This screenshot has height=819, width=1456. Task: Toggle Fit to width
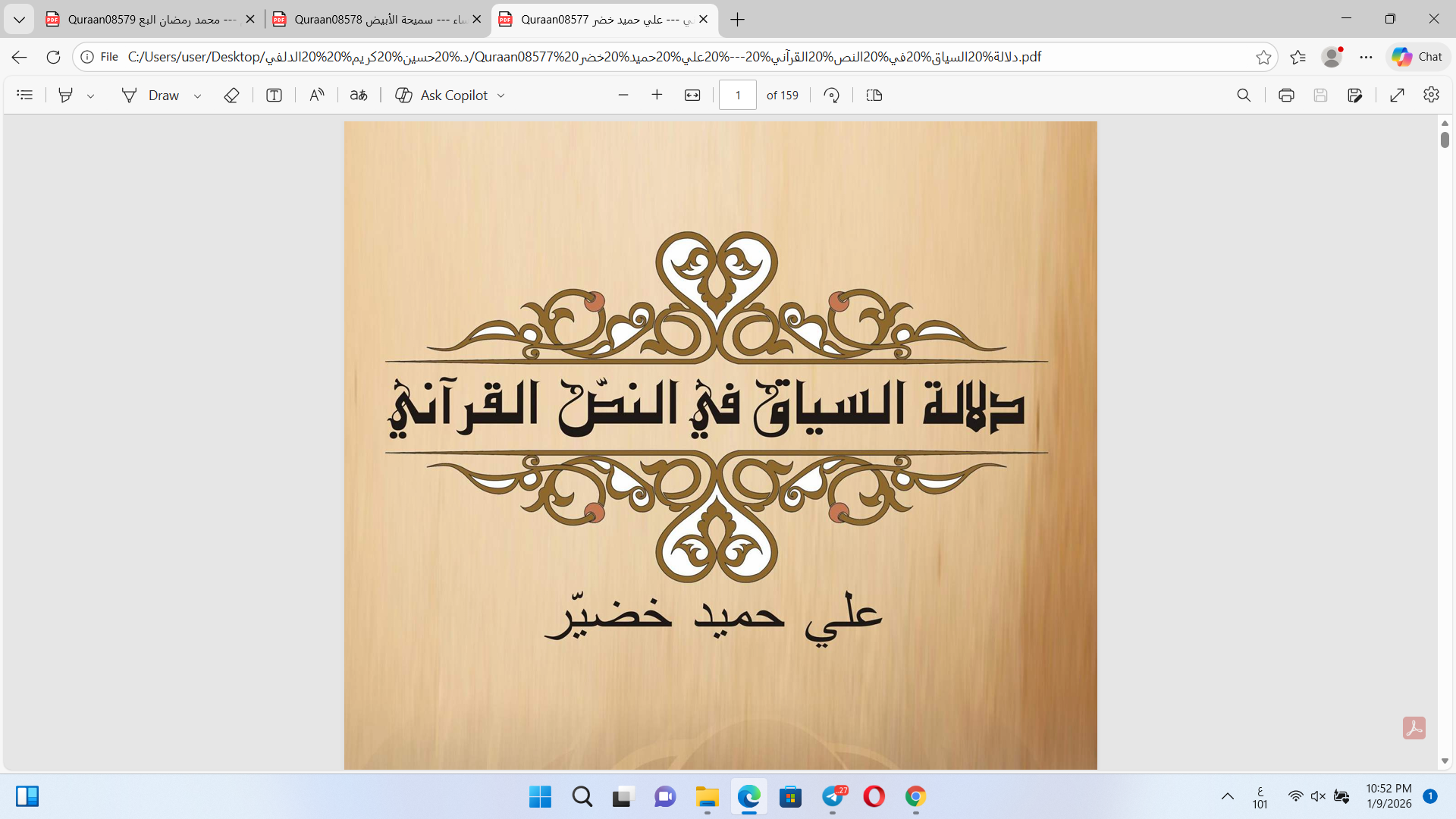point(692,95)
